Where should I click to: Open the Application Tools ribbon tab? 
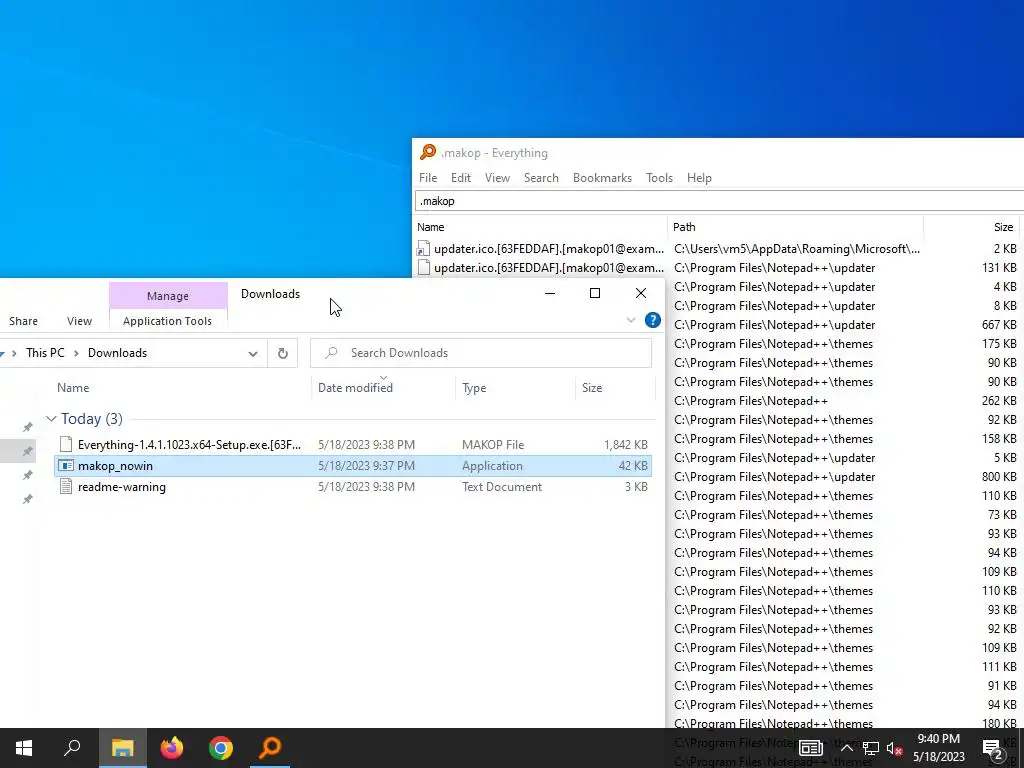[167, 321]
